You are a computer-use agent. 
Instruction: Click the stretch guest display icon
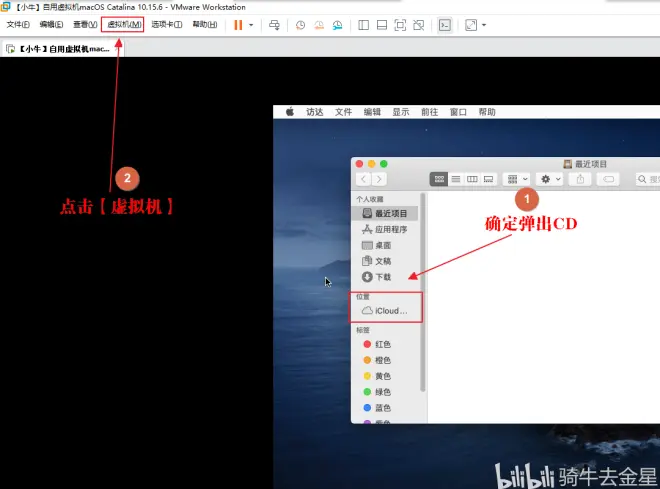(471, 25)
